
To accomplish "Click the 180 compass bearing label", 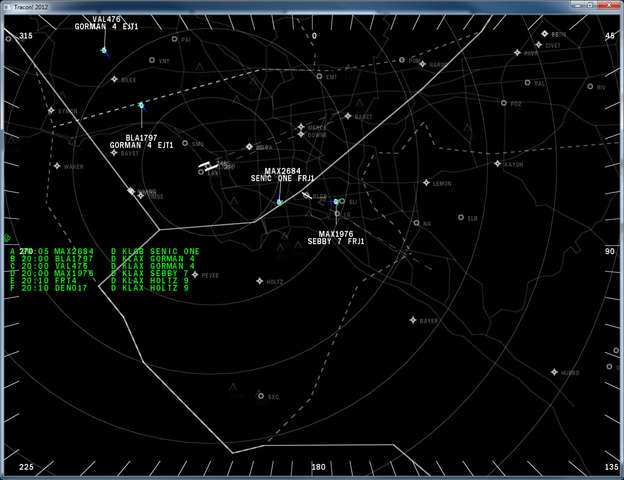I will tap(318, 467).
